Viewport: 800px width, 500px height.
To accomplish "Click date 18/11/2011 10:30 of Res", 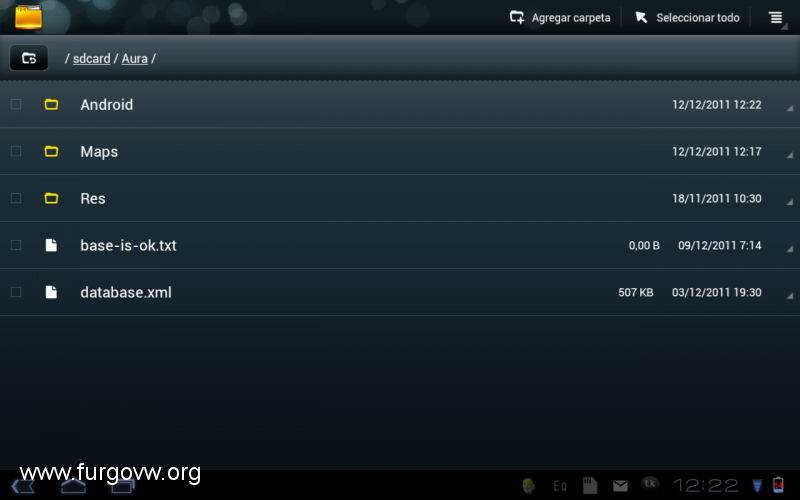I will (x=716, y=198).
